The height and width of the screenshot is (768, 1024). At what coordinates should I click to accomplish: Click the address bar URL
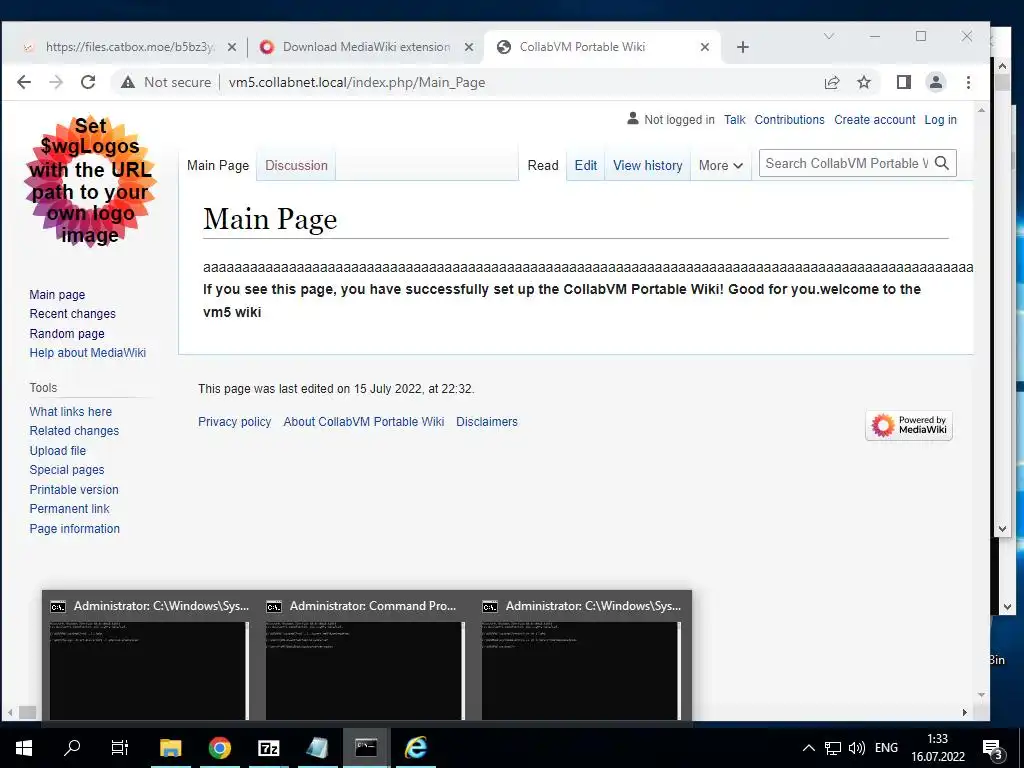tap(357, 82)
